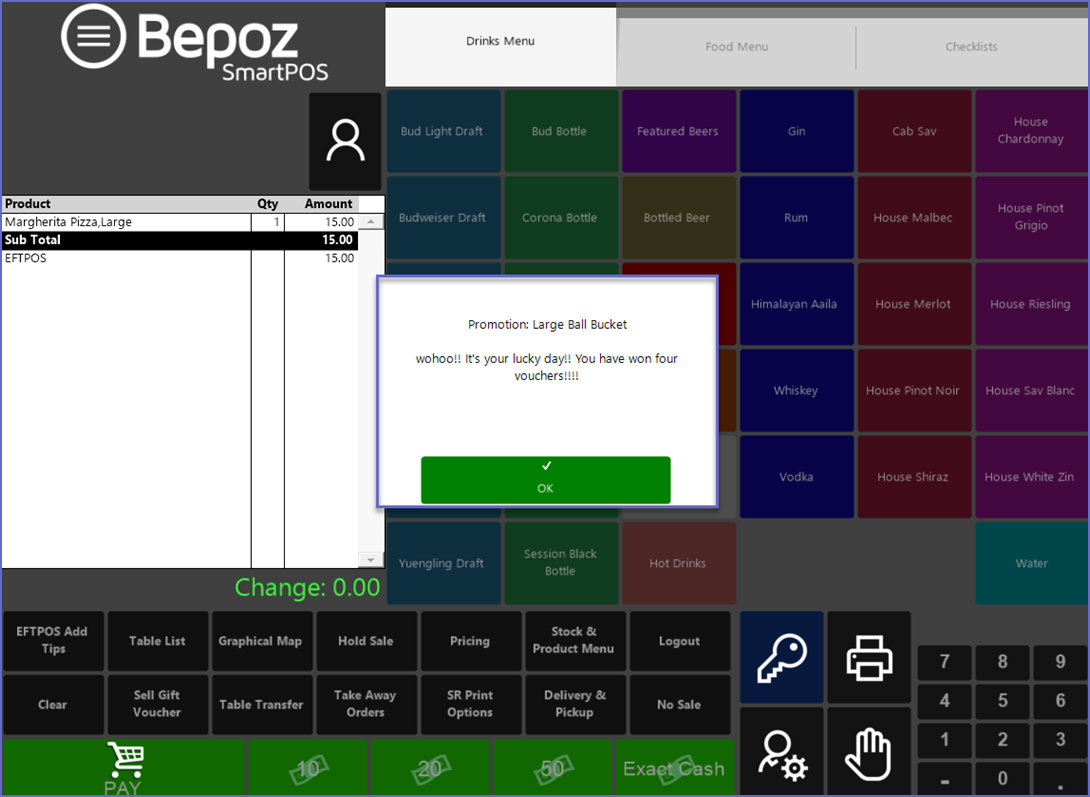
Task: Confirm the promotion dialog with OK
Action: click(x=545, y=480)
